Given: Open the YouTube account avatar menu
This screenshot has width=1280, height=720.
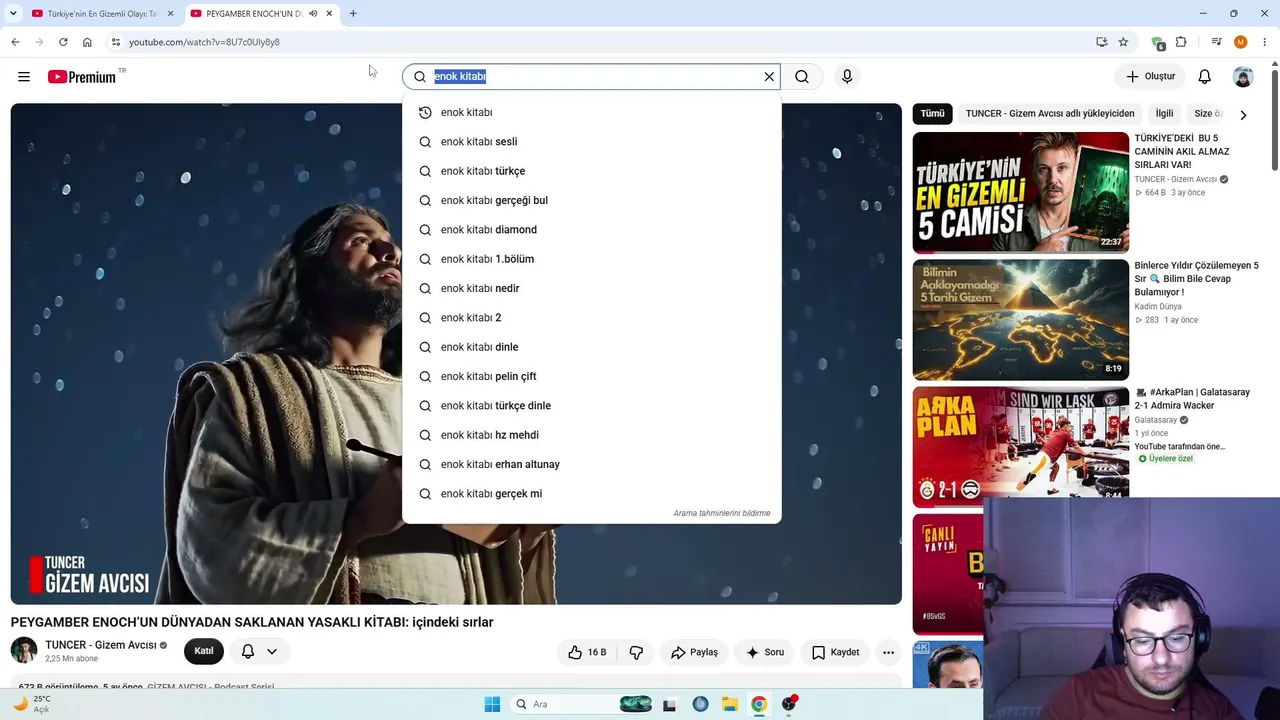Looking at the screenshot, I should click(1243, 77).
